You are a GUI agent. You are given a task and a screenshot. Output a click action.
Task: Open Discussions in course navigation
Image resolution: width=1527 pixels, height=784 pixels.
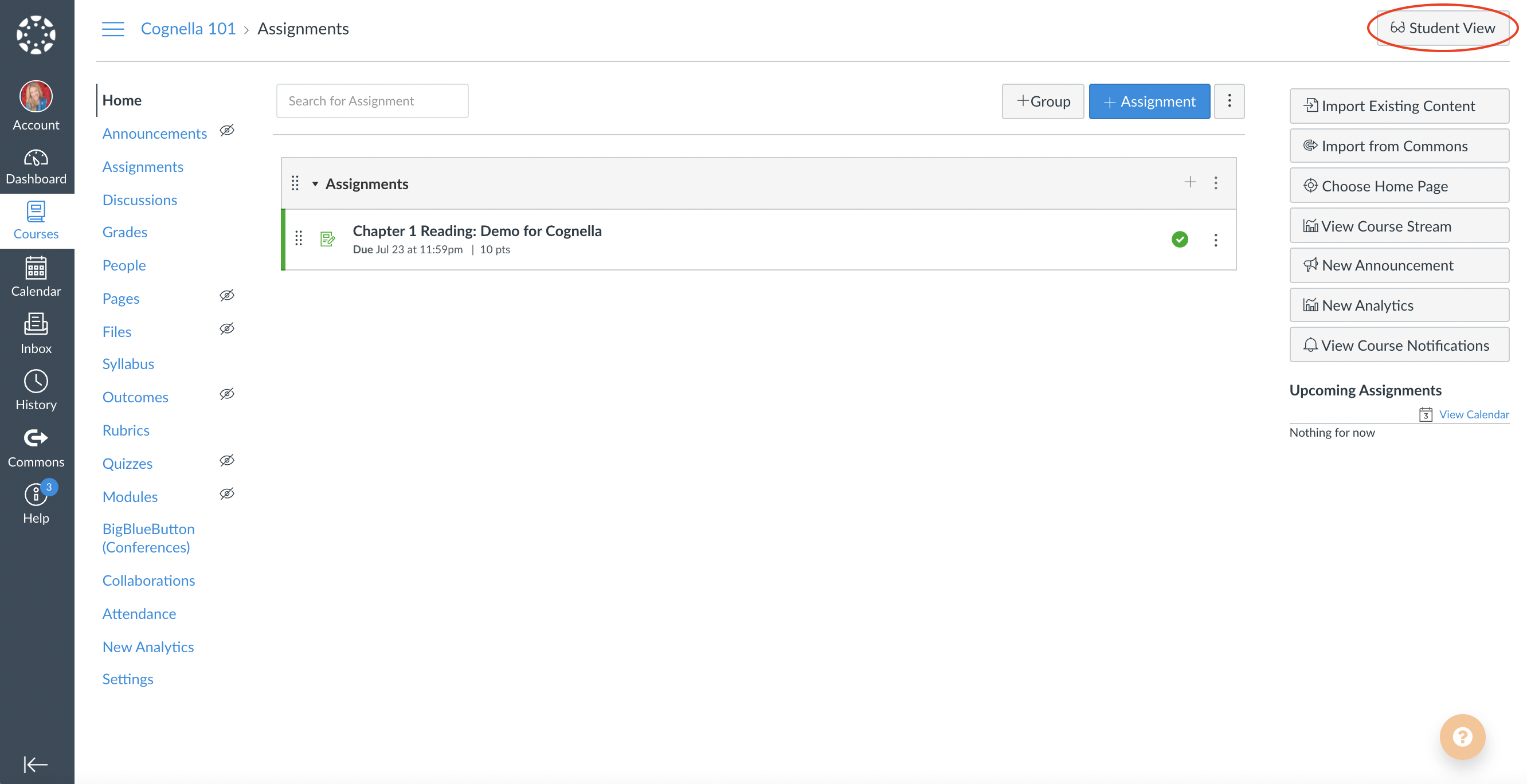pos(140,199)
